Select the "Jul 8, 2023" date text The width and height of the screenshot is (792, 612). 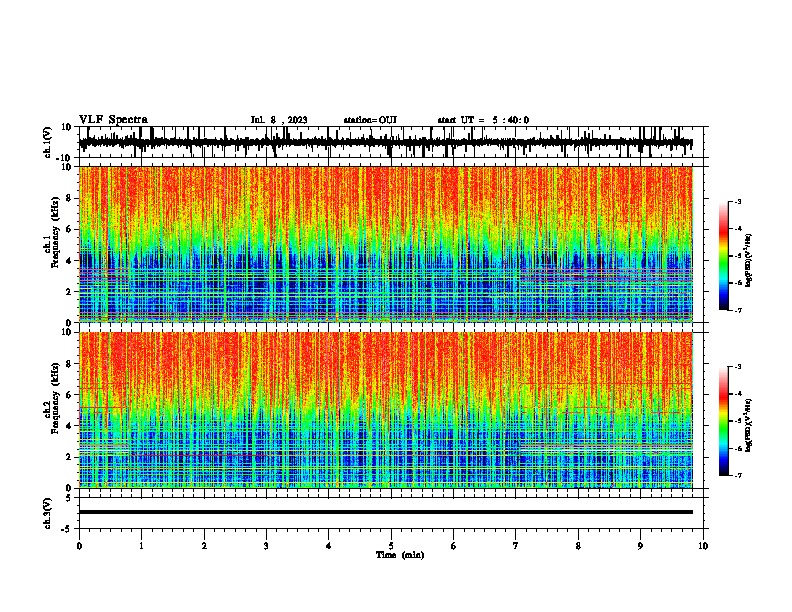point(279,120)
